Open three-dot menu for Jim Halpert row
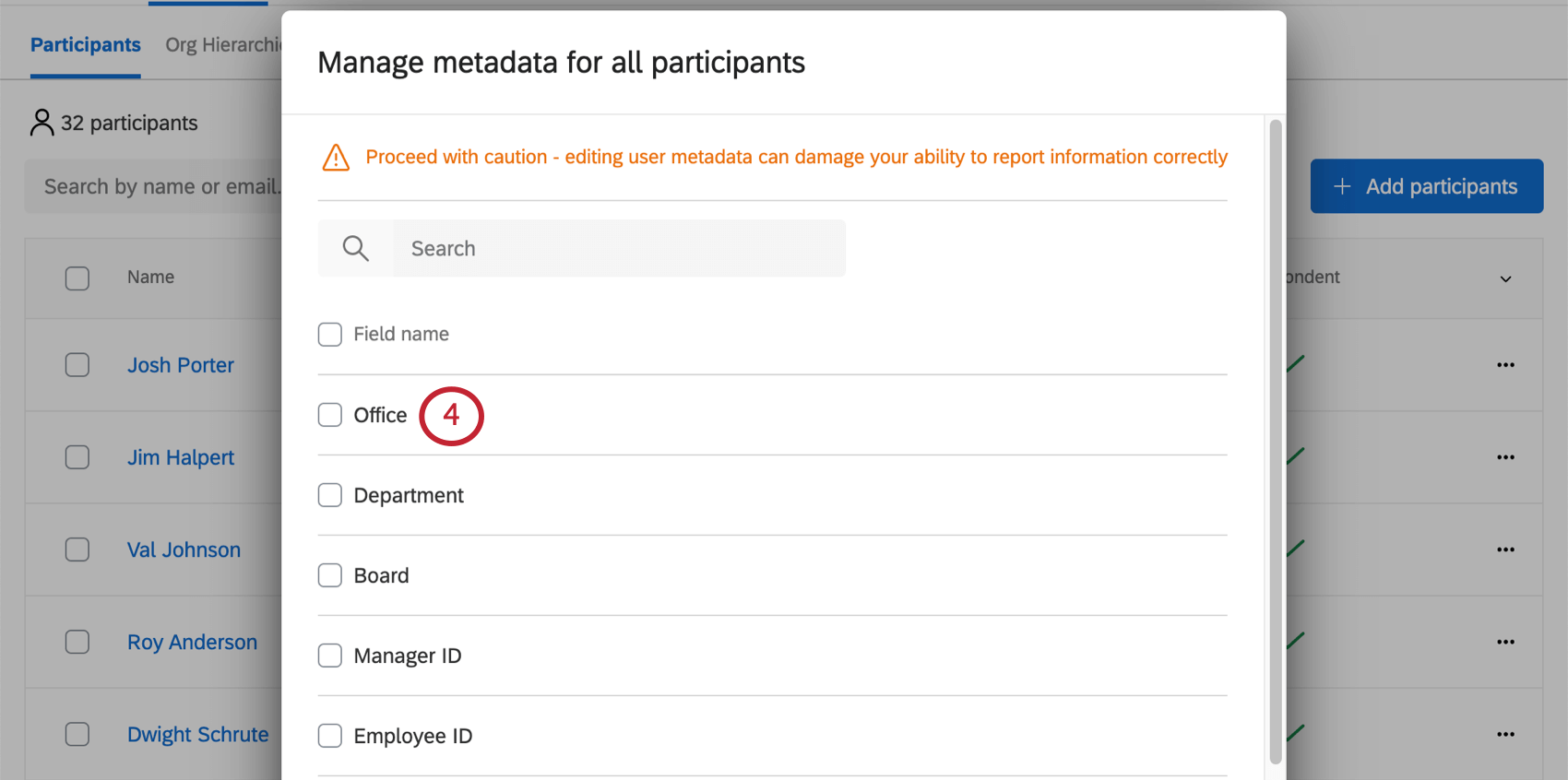The image size is (1568, 780). coord(1505,457)
